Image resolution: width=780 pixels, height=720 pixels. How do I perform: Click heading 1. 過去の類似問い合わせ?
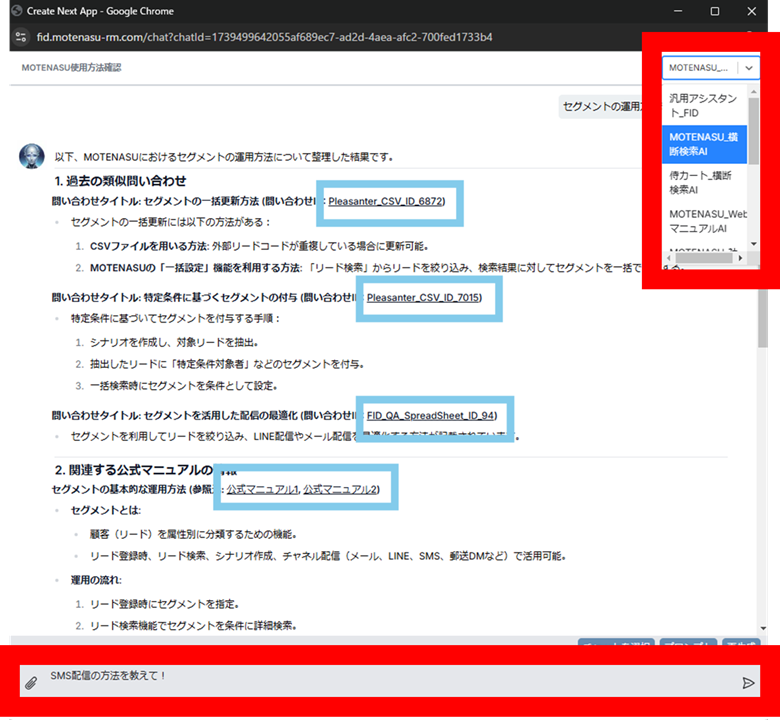click(x=120, y=181)
